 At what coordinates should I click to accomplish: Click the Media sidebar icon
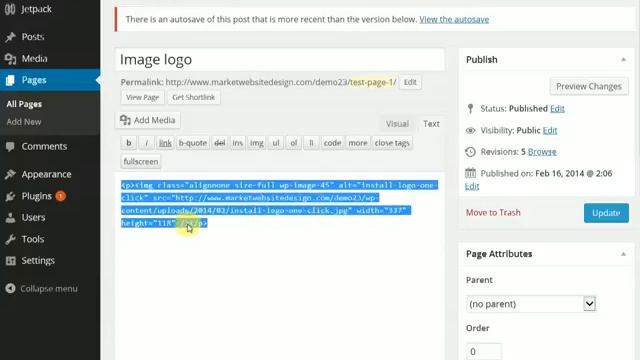tap(10, 59)
